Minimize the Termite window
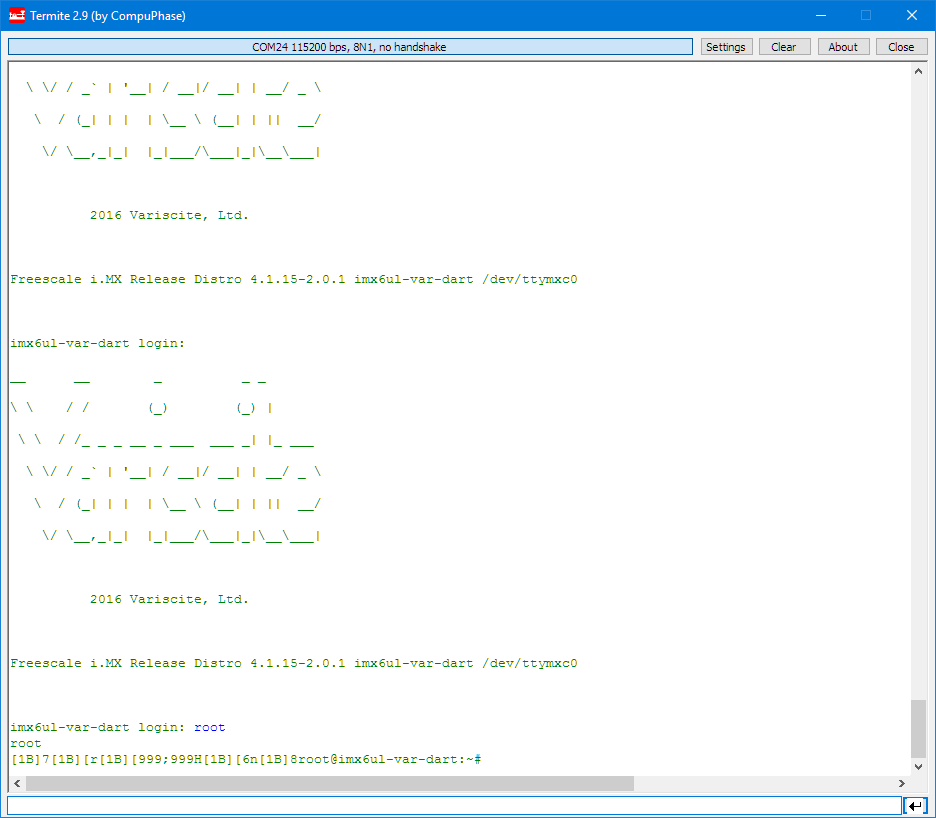 pyautogui.click(x=820, y=16)
